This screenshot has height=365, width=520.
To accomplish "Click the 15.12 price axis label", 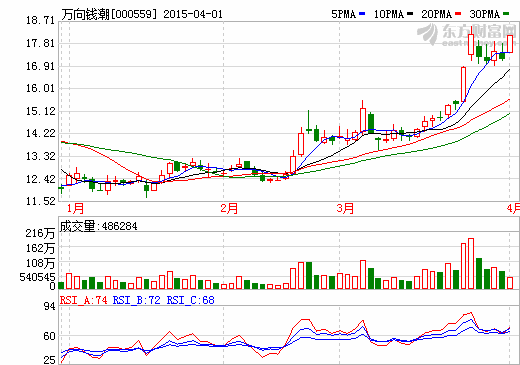I will (x=40, y=111).
